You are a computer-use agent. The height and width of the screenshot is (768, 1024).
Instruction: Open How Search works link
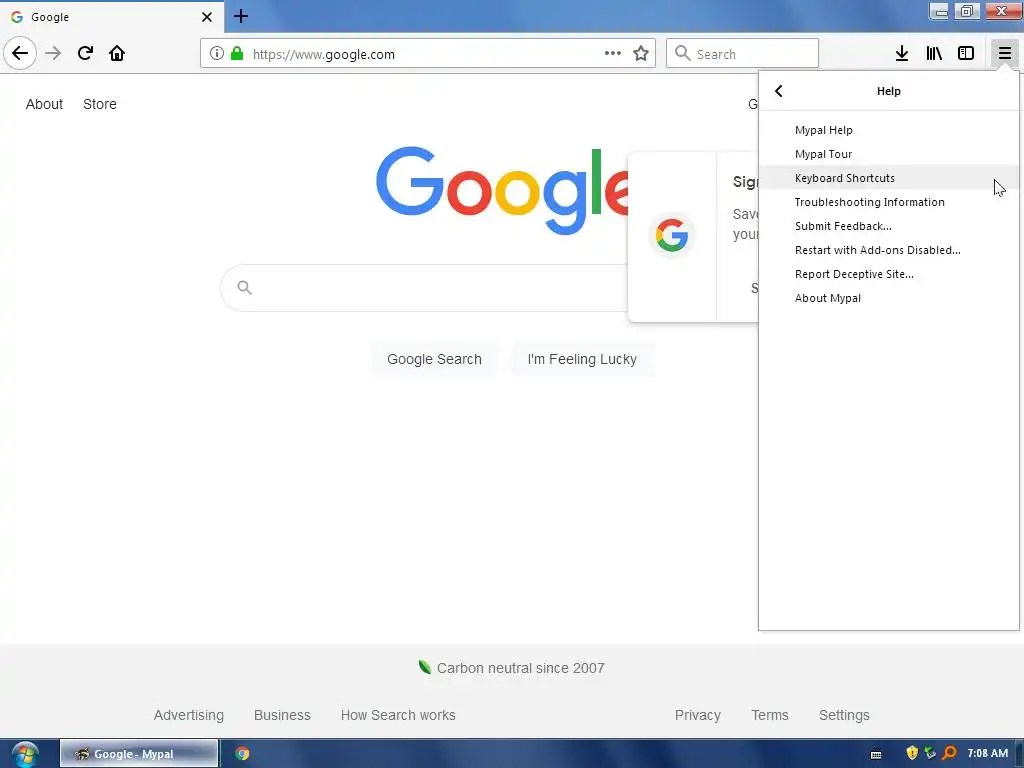(398, 715)
